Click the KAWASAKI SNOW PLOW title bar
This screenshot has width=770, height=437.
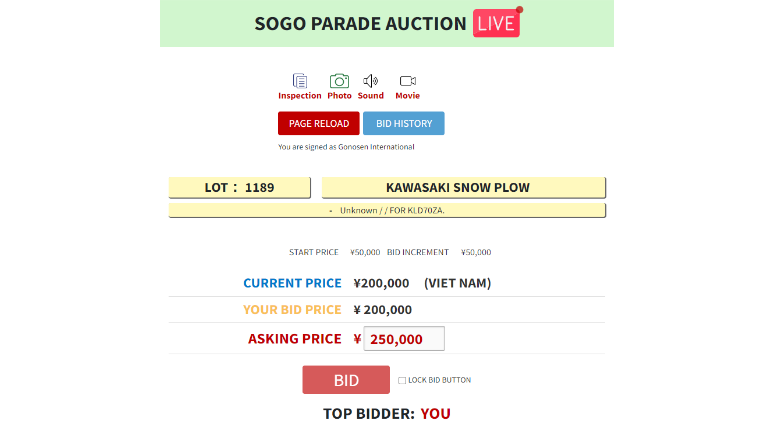[464, 187]
